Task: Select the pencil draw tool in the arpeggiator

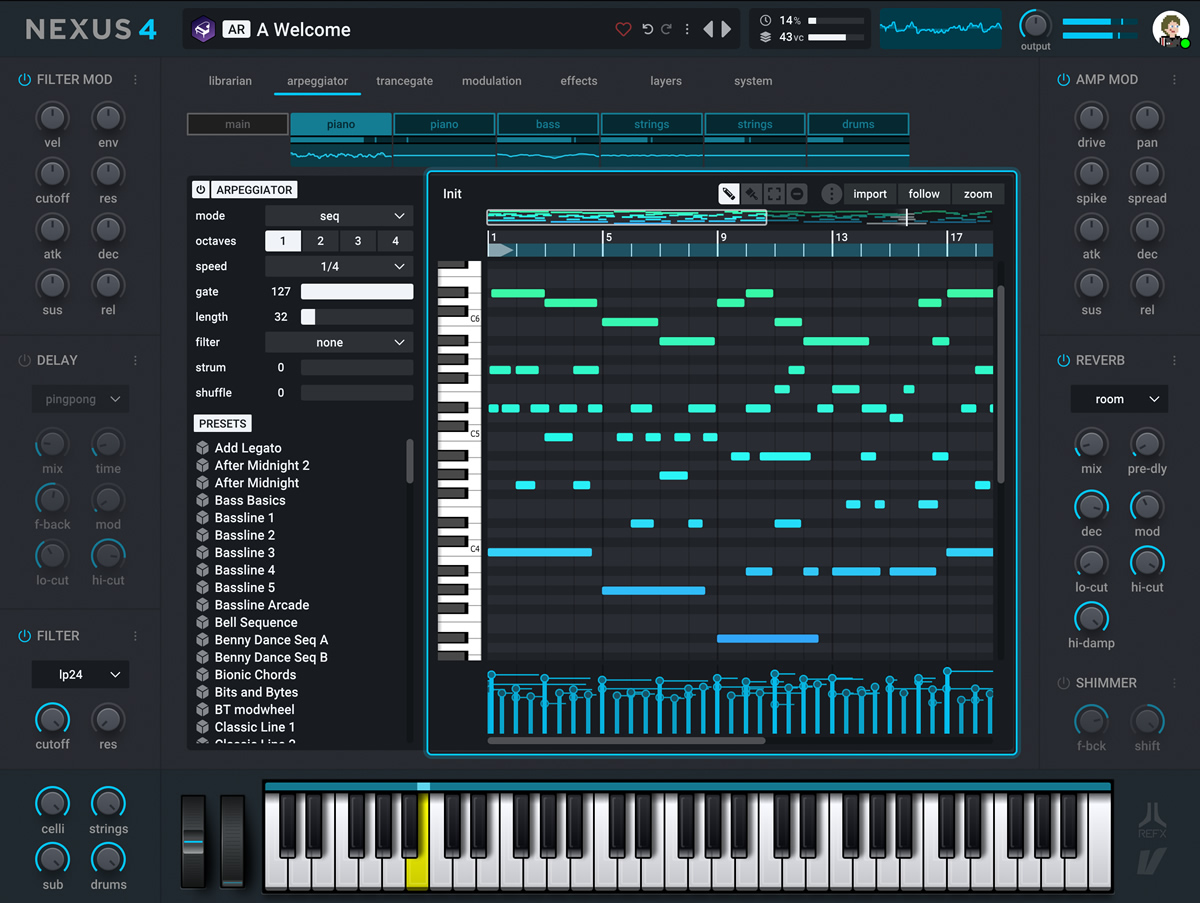Action: coord(729,194)
